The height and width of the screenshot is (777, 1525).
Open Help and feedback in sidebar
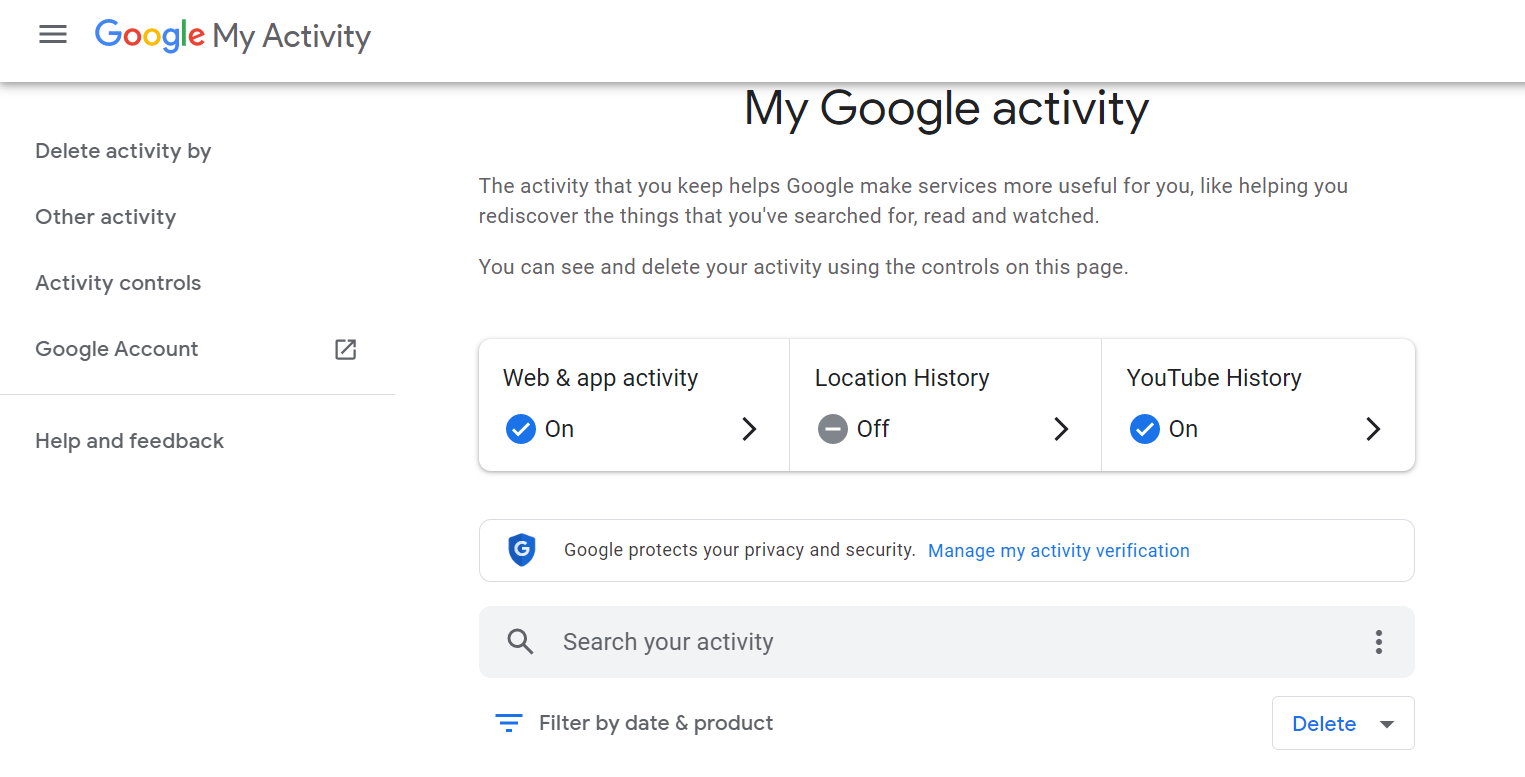click(129, 441)
